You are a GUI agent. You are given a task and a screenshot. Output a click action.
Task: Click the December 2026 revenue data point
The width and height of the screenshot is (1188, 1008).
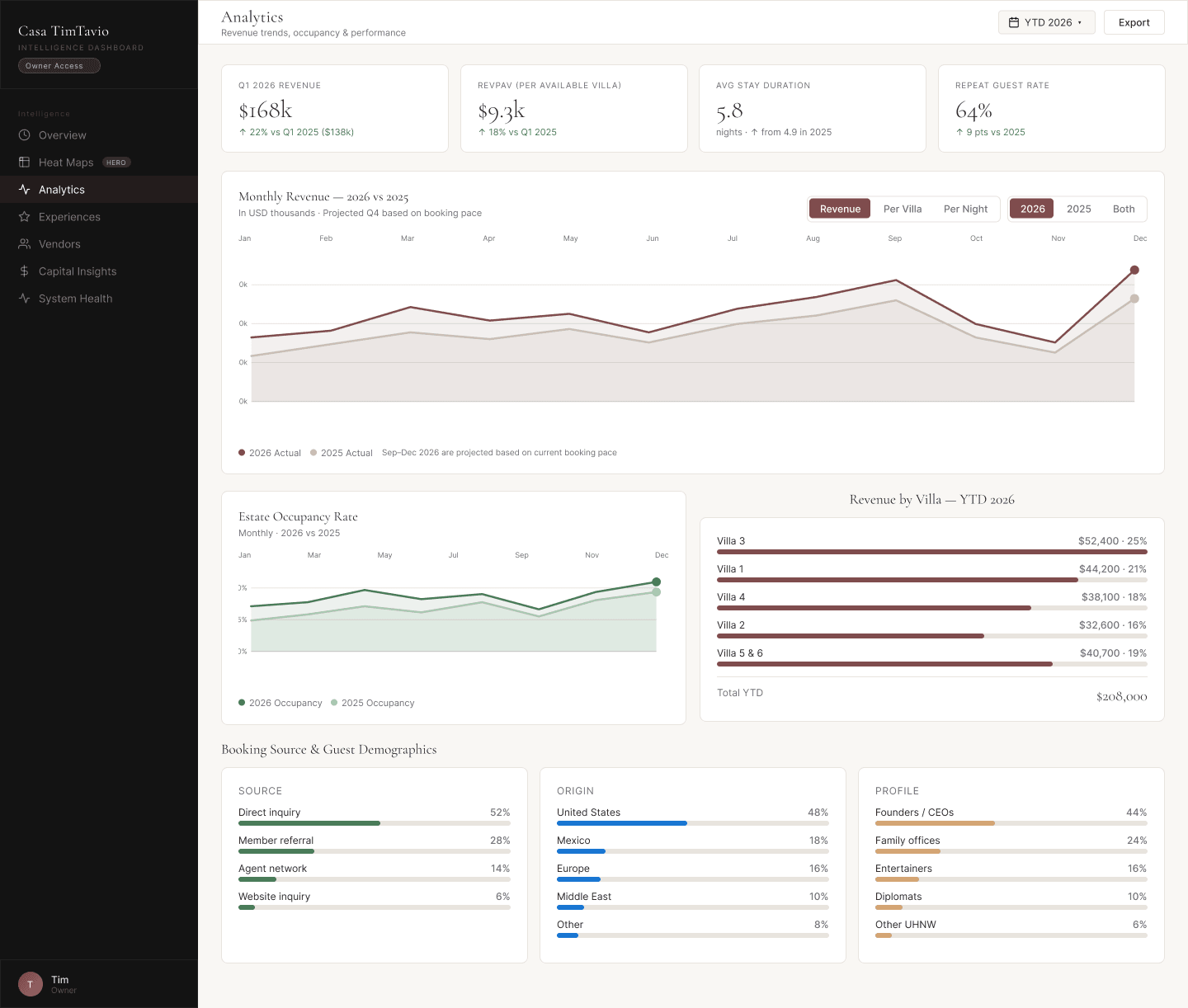click(x=1134, y=270)
